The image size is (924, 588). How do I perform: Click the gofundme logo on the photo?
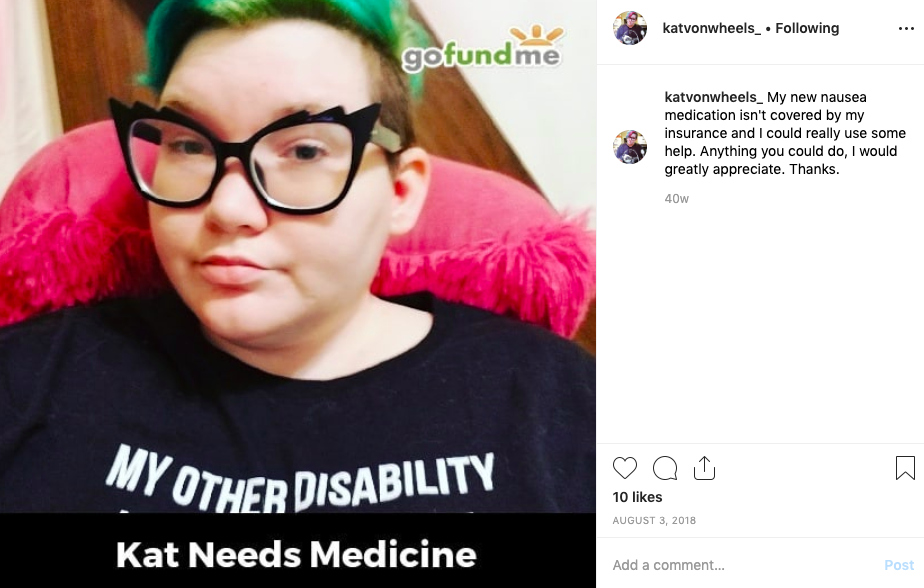(482, 50)
